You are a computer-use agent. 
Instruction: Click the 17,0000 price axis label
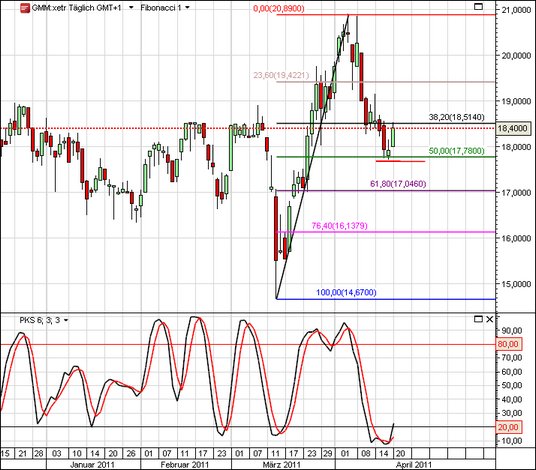(x=516, y=192)
